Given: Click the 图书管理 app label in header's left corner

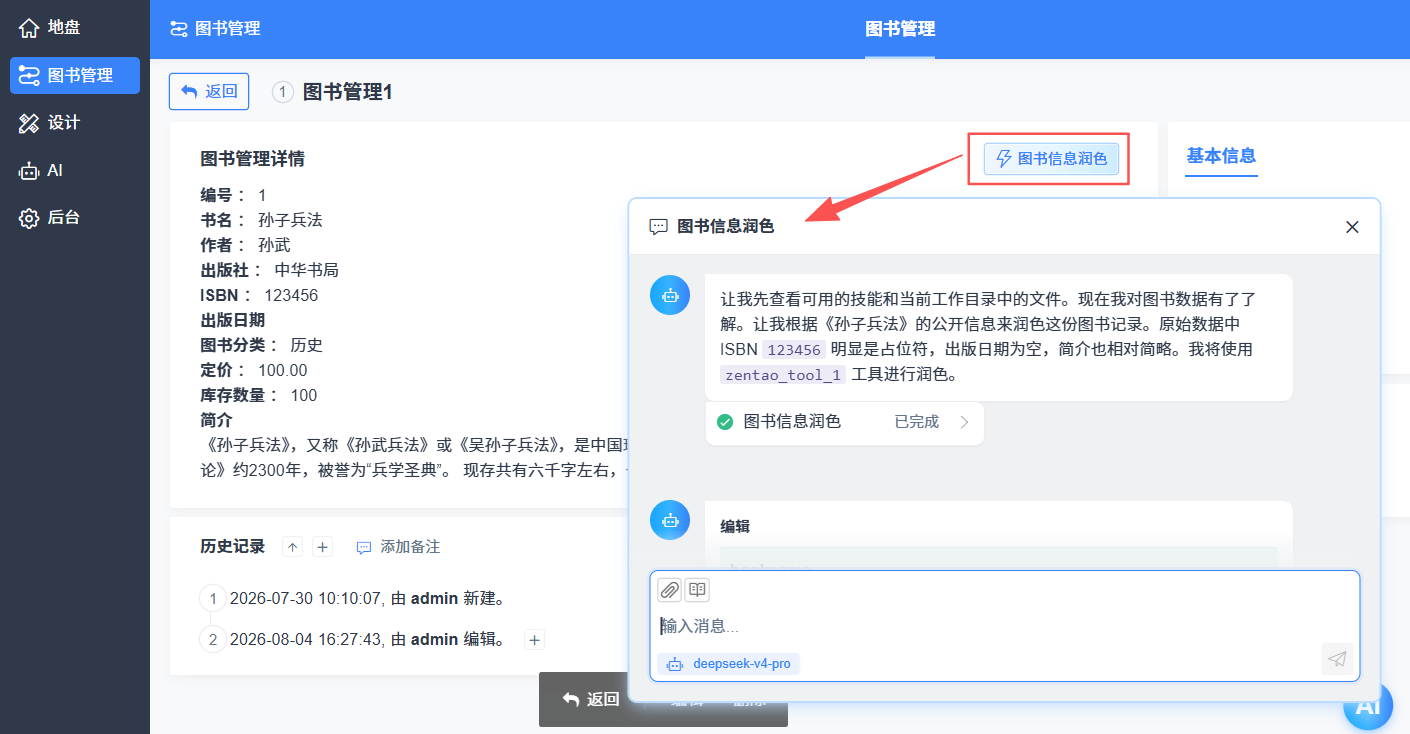Looking at the screenshot, I should coord(215,29).
